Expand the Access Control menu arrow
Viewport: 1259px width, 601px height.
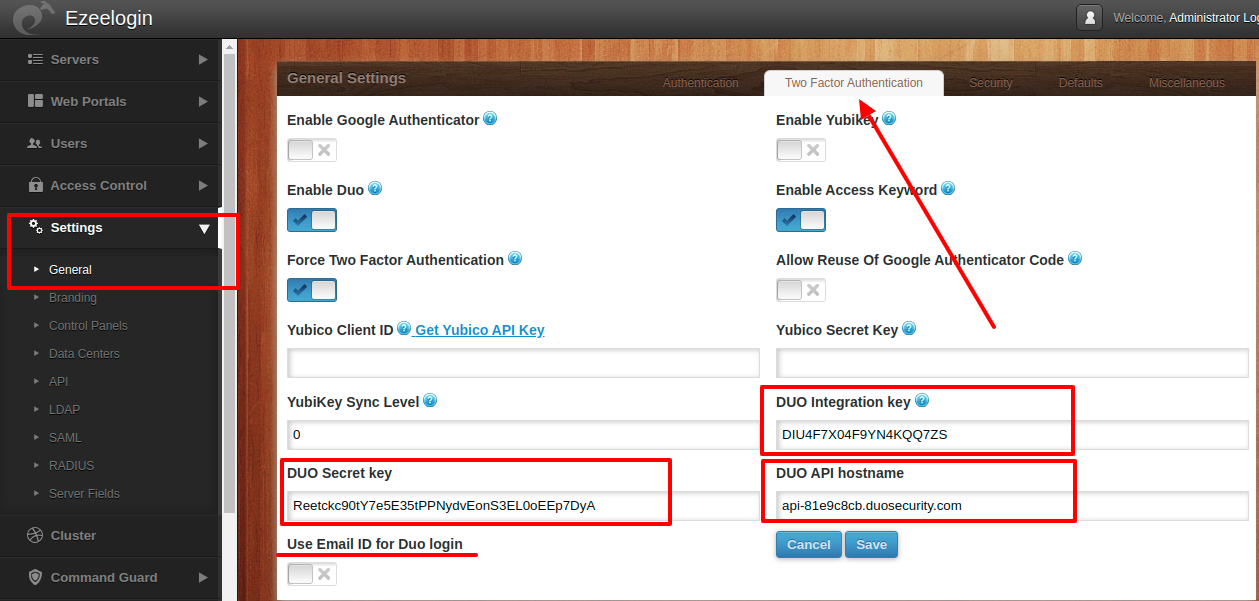pyautogui.click(x=203, y=185)
